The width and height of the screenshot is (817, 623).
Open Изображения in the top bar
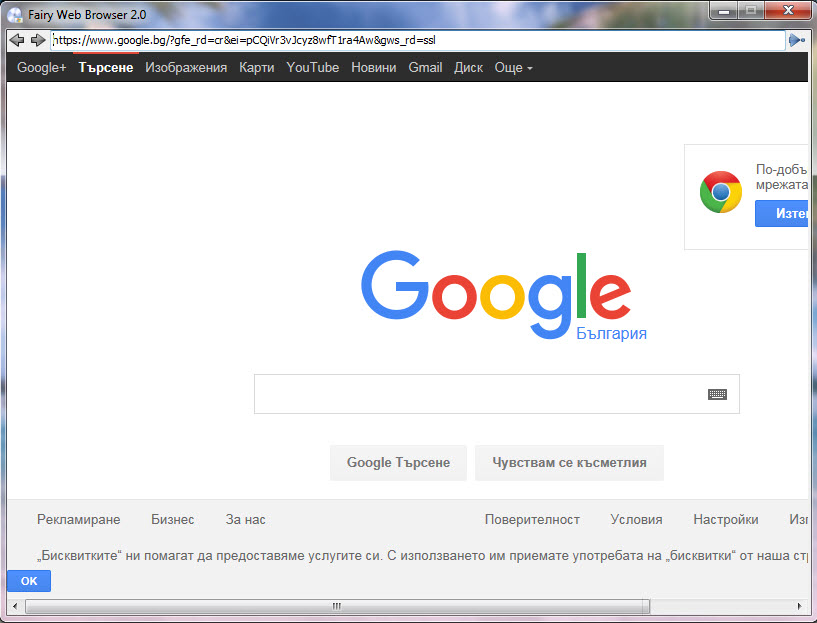point(186,68)
